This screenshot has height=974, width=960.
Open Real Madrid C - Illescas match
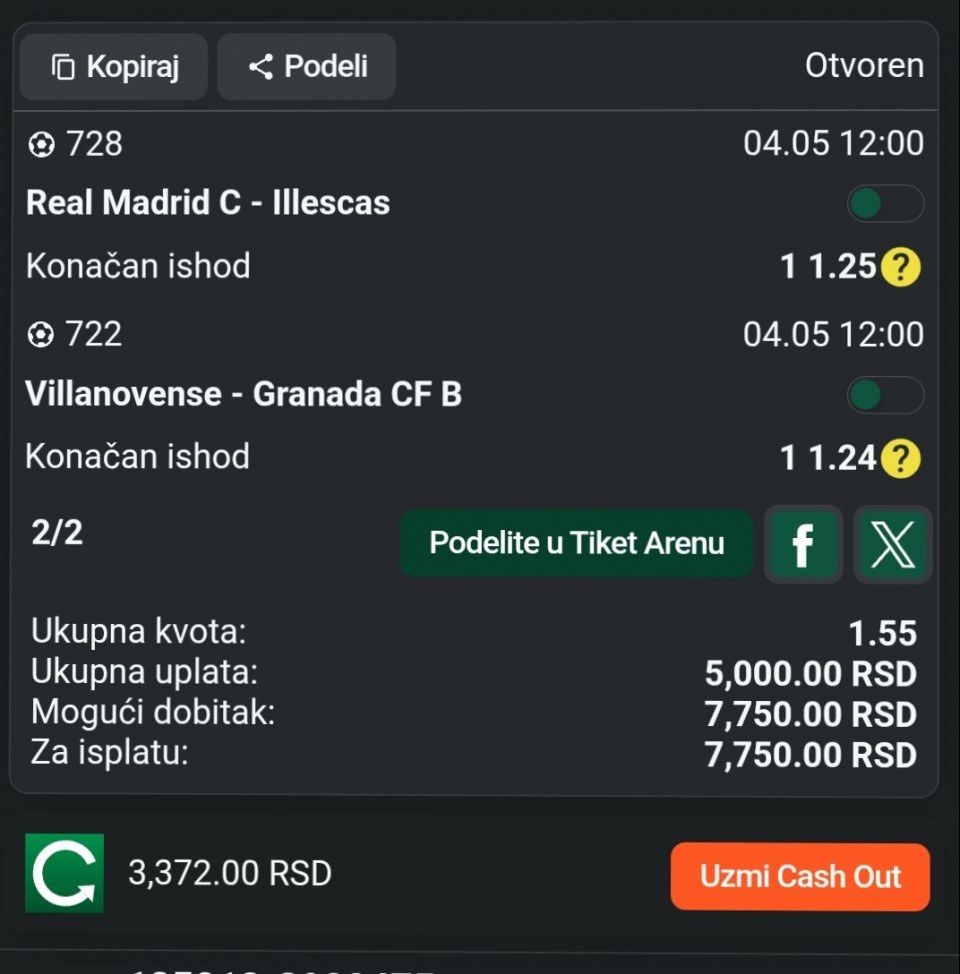(x=208, y=203)
